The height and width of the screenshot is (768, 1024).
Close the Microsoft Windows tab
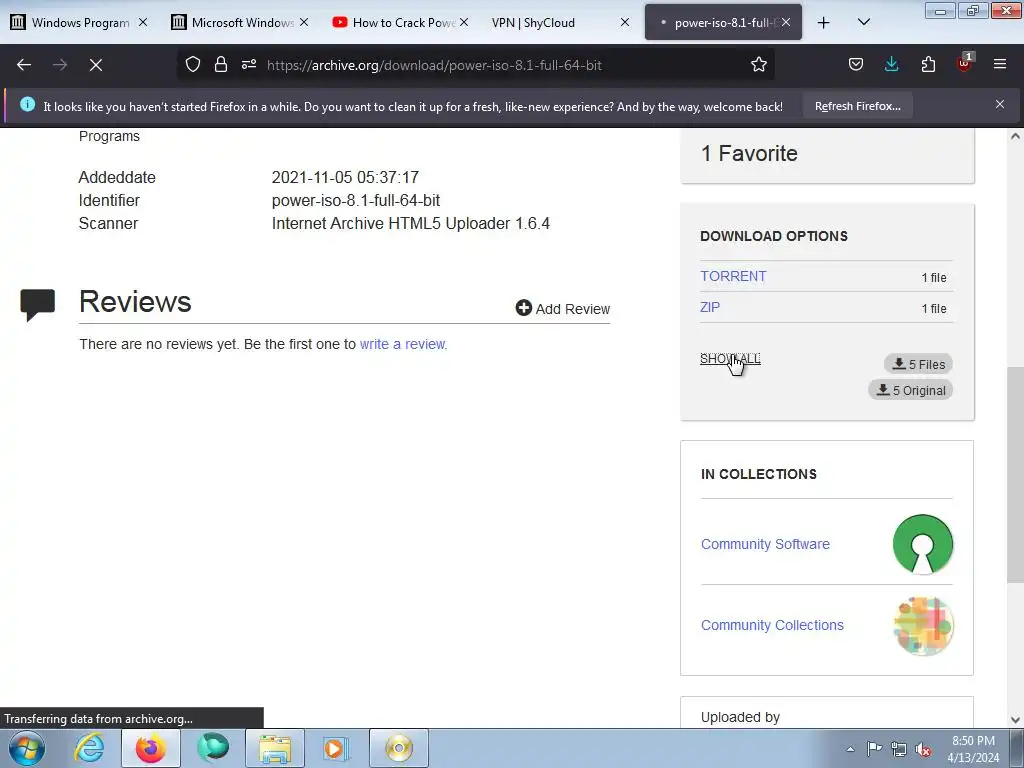304,22
